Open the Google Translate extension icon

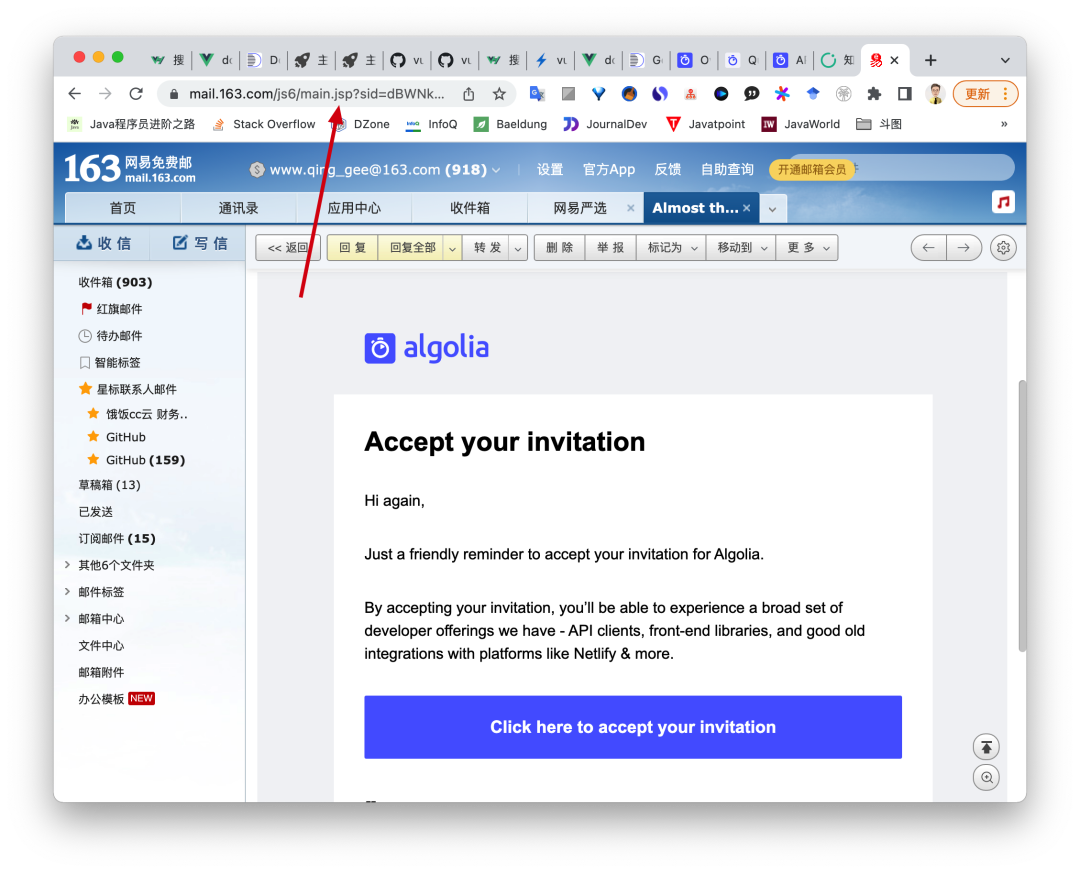click(x=537, y=94)
